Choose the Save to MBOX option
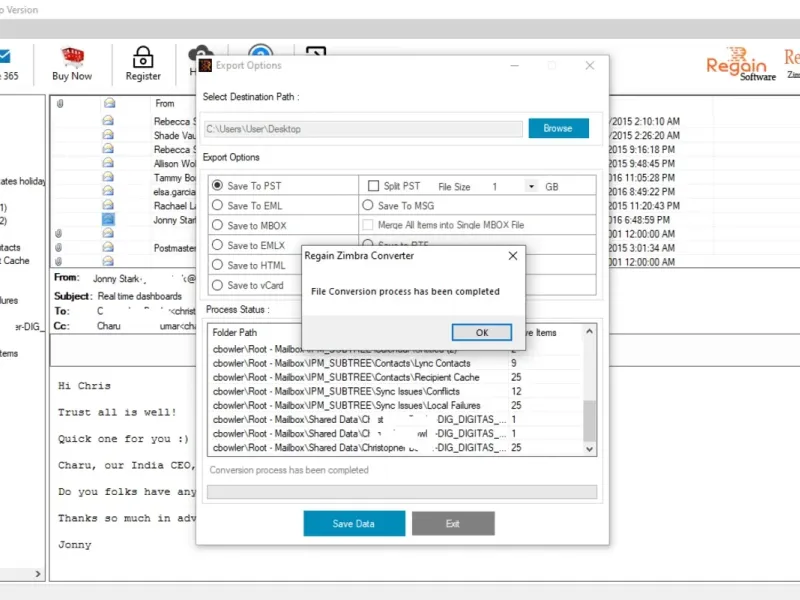800x600 pixels. (217, 225)
